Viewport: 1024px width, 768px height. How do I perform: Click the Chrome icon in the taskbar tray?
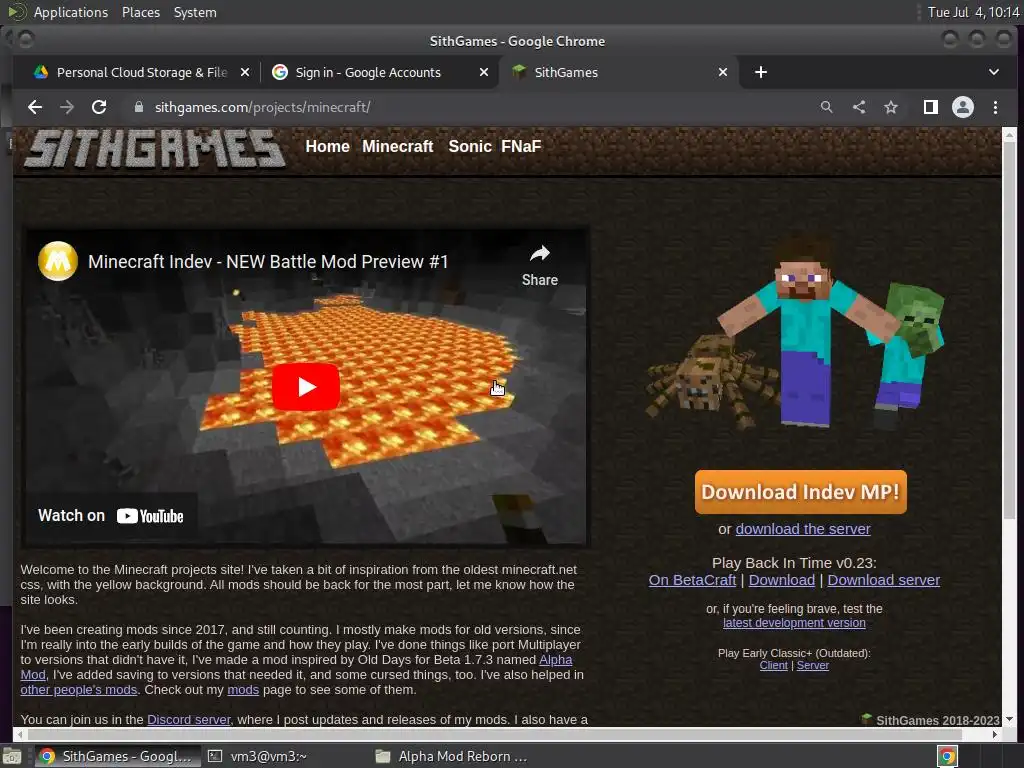click(x=947, y=756)
